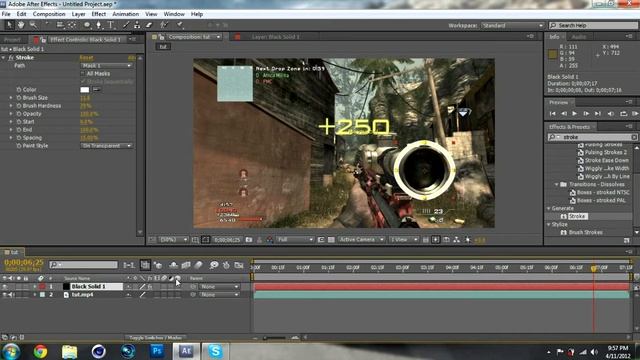Collapse the Generate effects category
Viewport: 640px width, 360px height.
[549, 209]
